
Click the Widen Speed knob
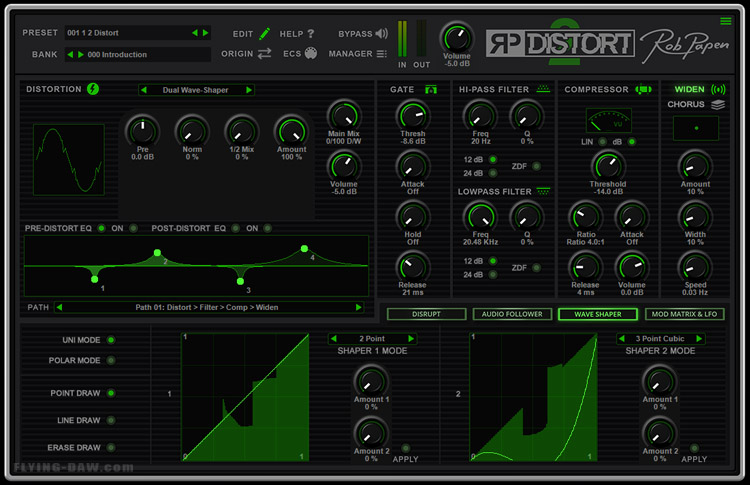coord(695,267)
